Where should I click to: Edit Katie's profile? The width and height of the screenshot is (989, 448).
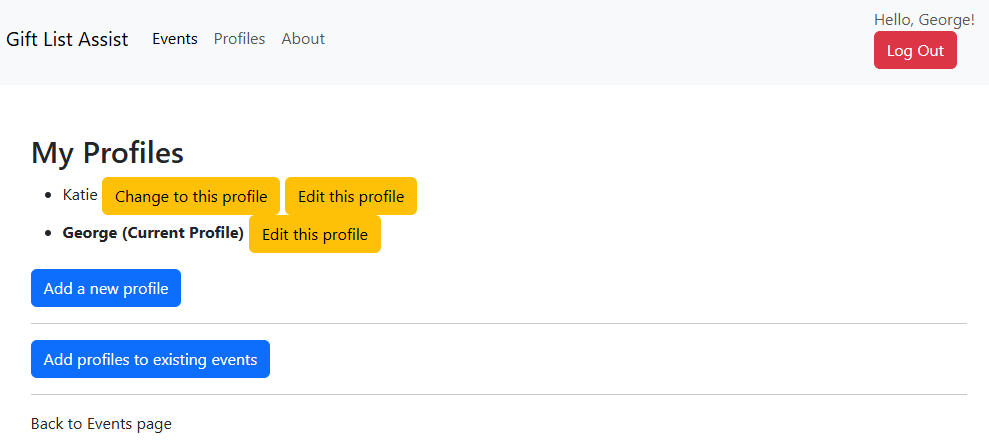(x=351, y=196)
